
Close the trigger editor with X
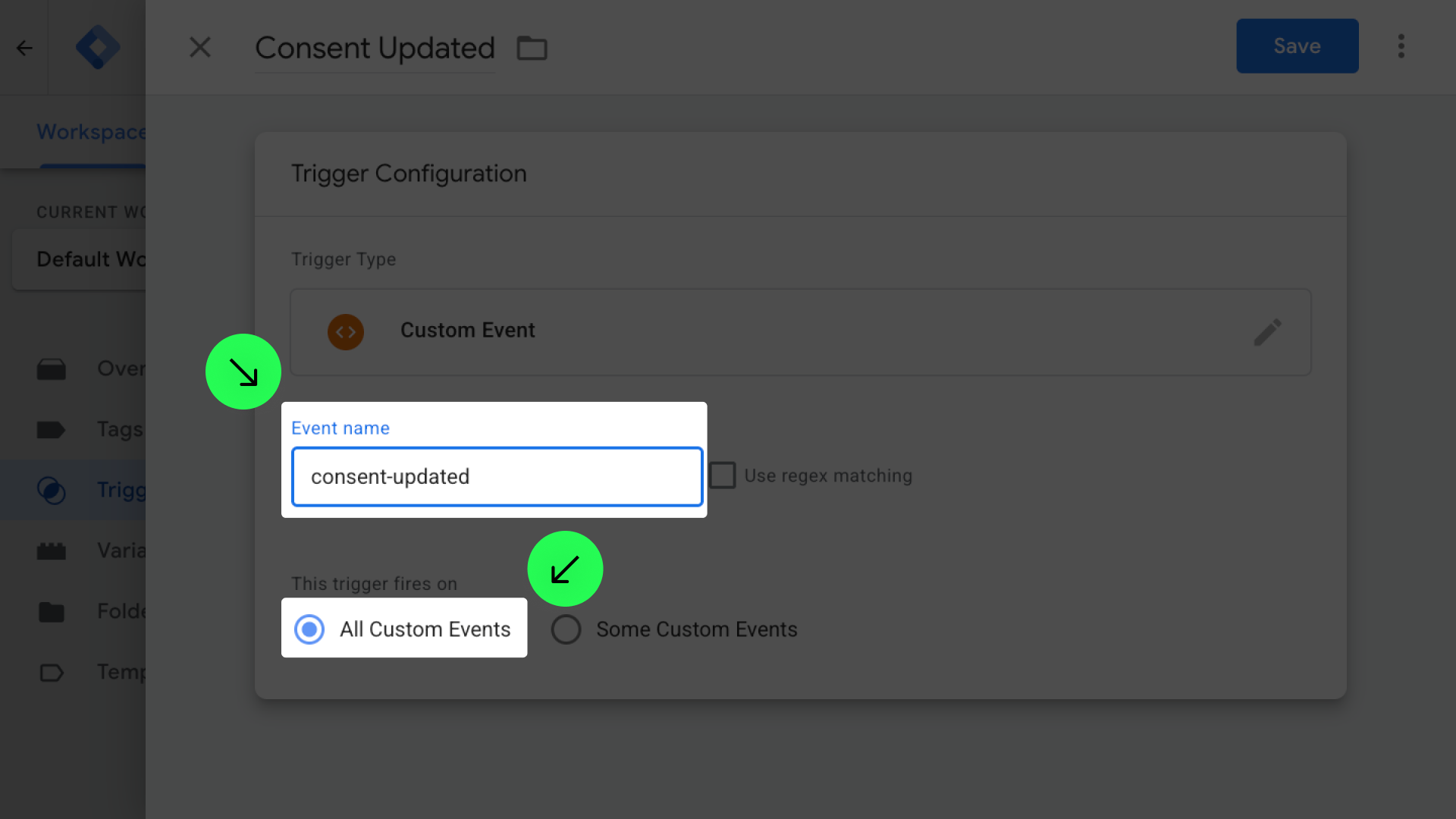(200, 47)
